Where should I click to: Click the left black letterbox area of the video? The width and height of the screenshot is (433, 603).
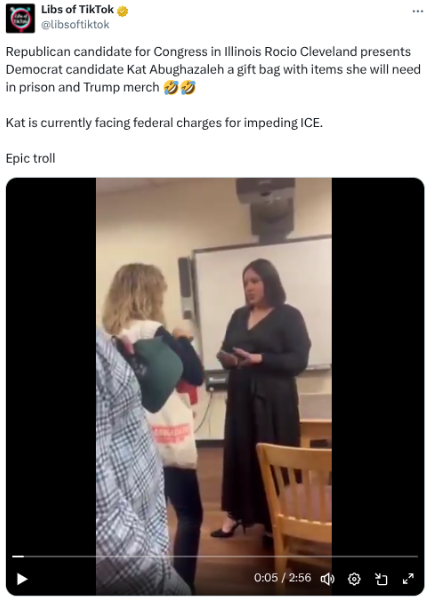pos(51,365)
